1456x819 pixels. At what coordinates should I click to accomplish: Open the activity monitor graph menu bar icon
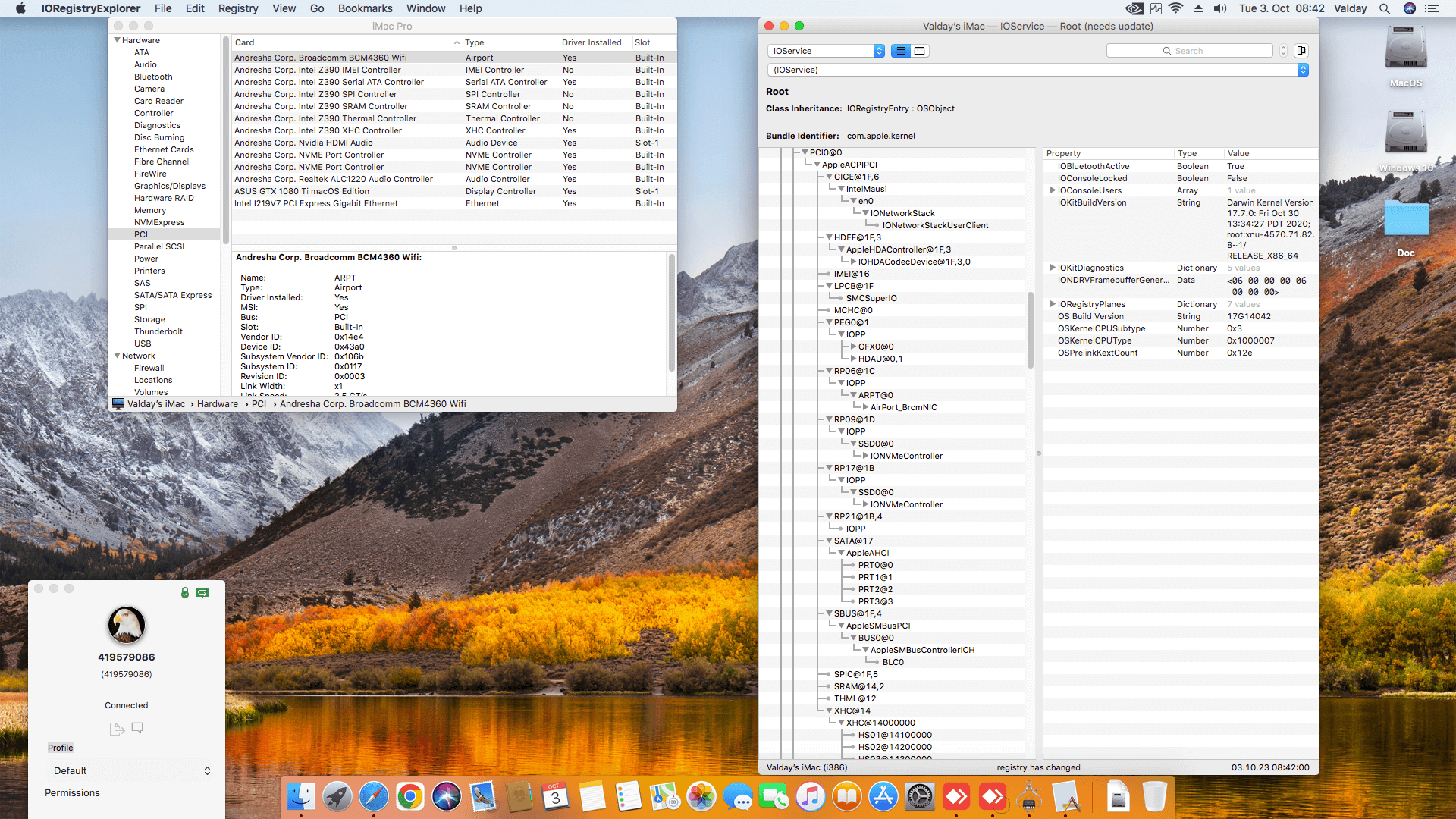tap(1156, 8)
